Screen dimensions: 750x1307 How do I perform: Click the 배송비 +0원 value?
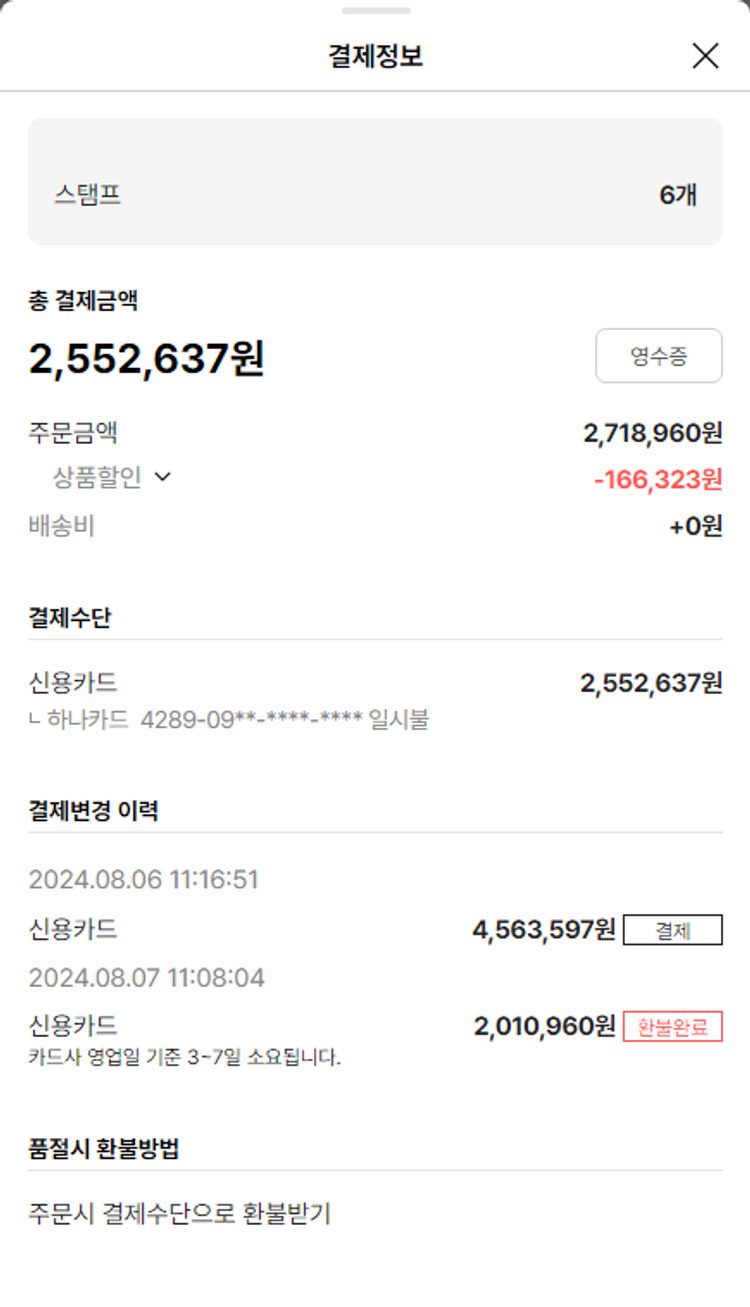[x=695, y=526]
